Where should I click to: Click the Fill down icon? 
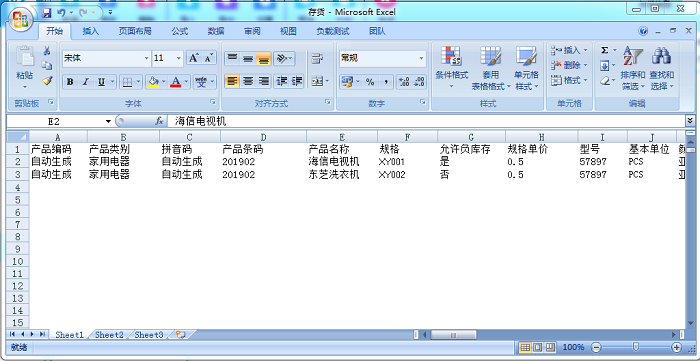(x=604, y=66)
